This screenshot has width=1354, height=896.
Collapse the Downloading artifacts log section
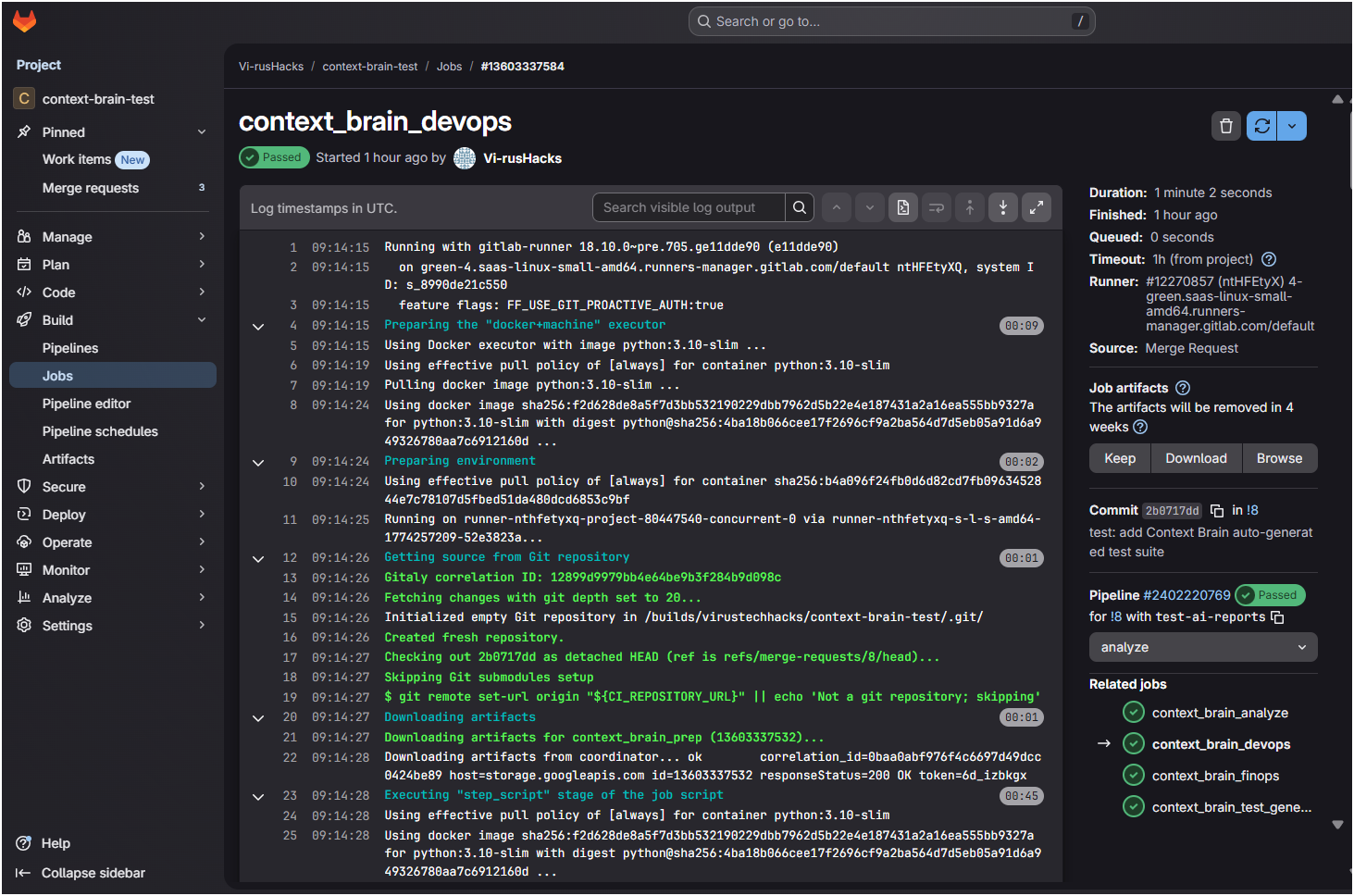[x=258, y=717]
